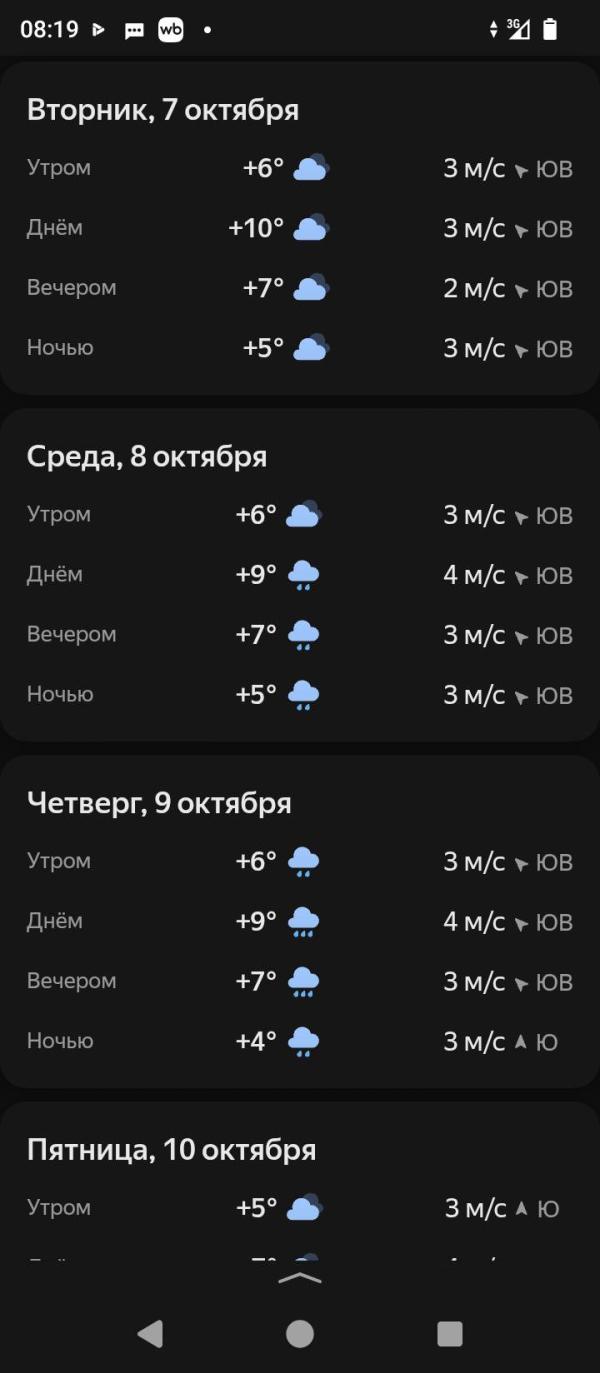Tap the cloud icon for Friday morning
Screen dimensions: 600x1373
304,1208
